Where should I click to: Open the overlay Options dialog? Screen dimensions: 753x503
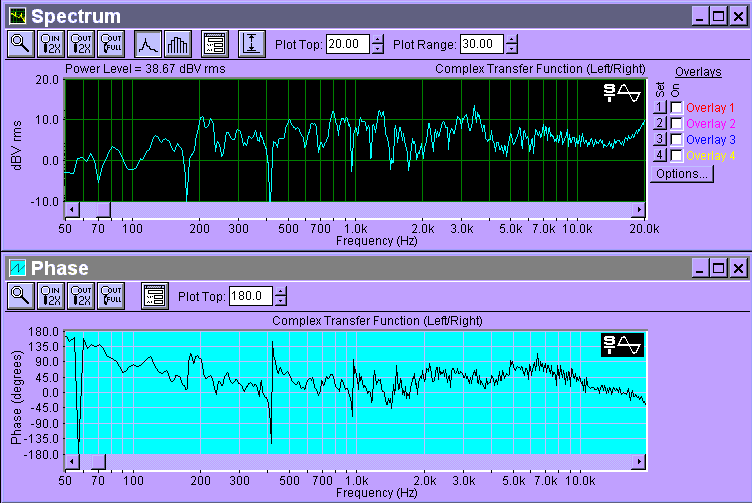pos(681,173)
